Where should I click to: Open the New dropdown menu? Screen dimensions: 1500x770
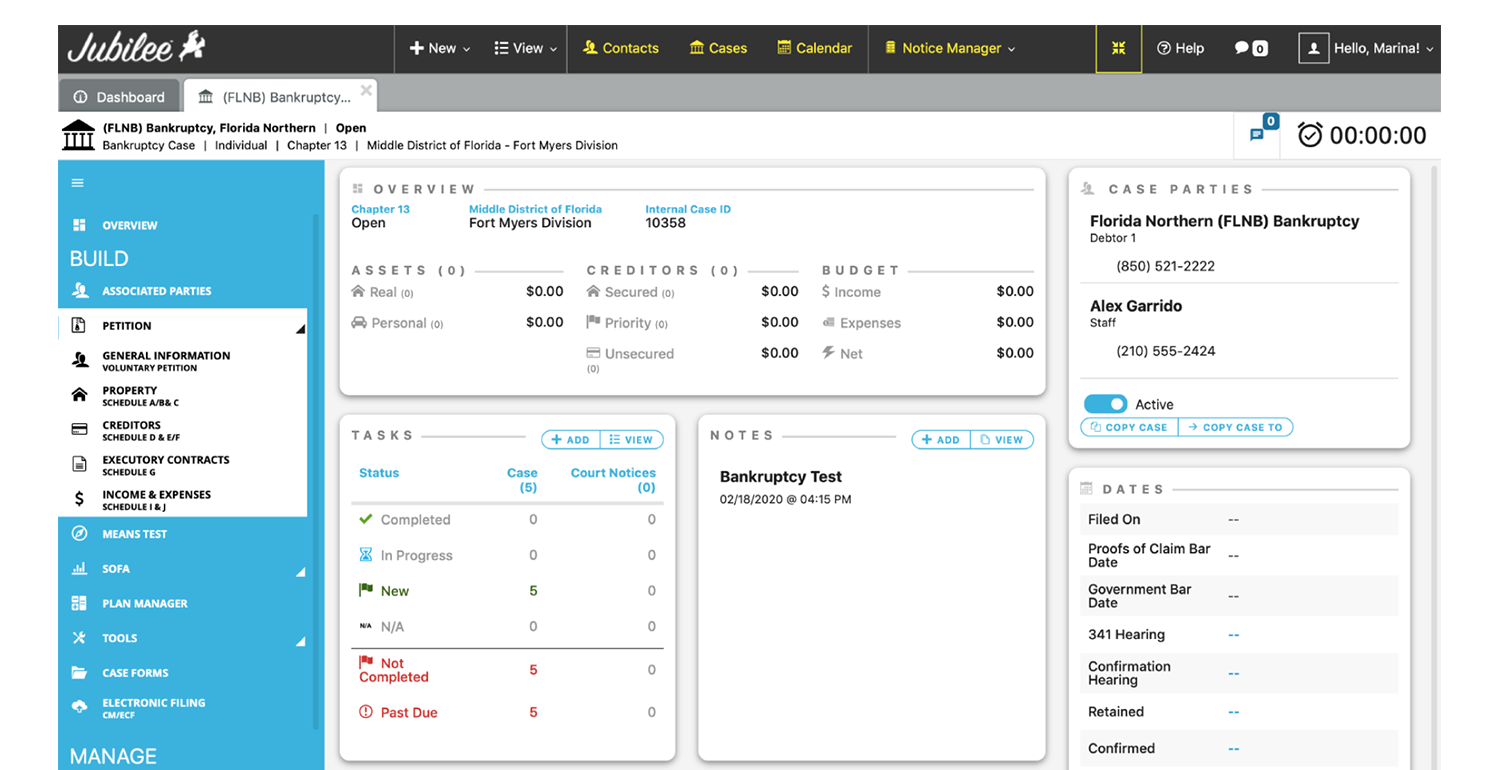[x=440, y=48]
